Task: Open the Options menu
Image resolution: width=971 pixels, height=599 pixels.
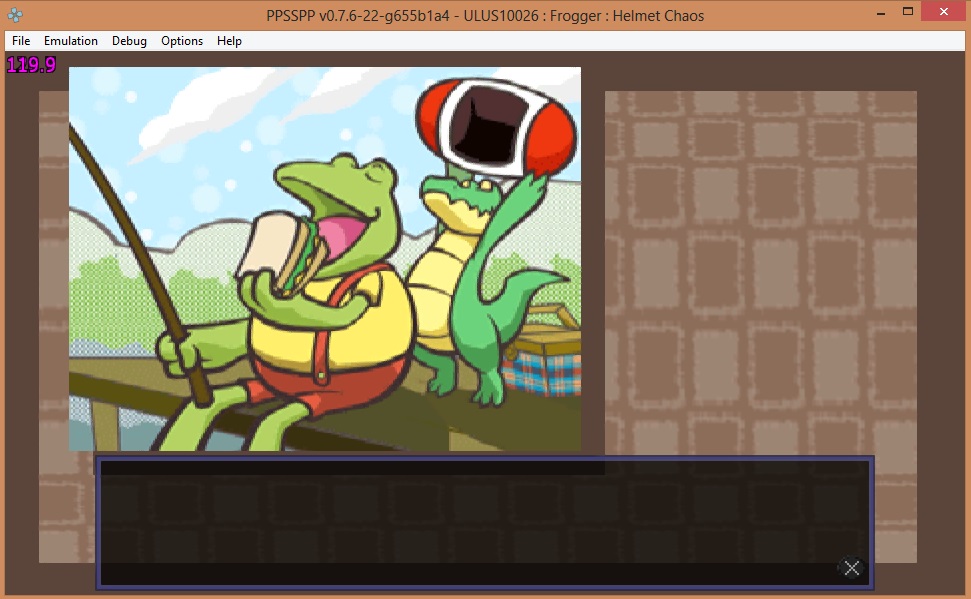Action: click(x=182, y=41)
